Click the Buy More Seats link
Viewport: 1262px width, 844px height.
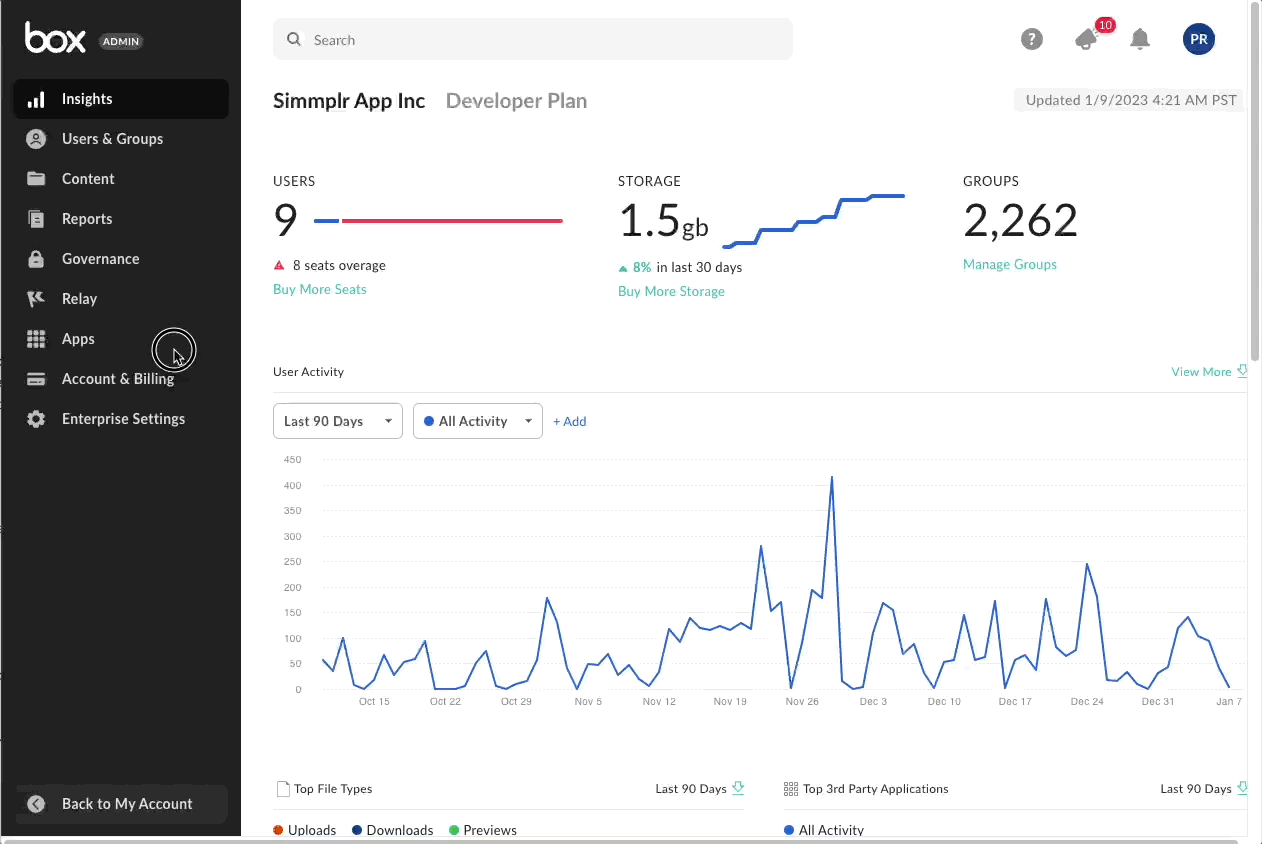pos(319,289)
